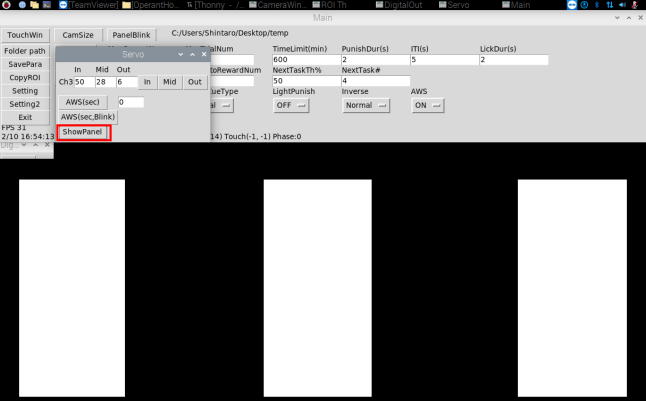This screenshot has height=401, width=646.
Task: Move servo to Mid position button
Action: pos(169,82)
